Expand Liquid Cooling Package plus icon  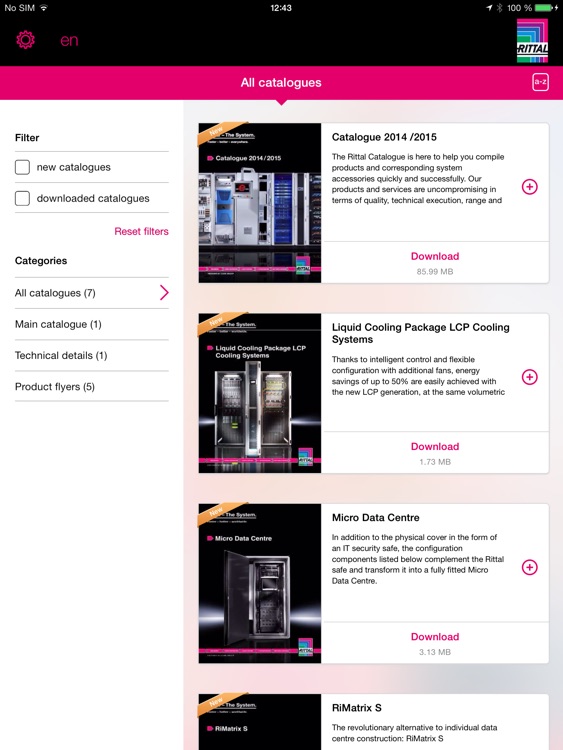click(530, 377)
